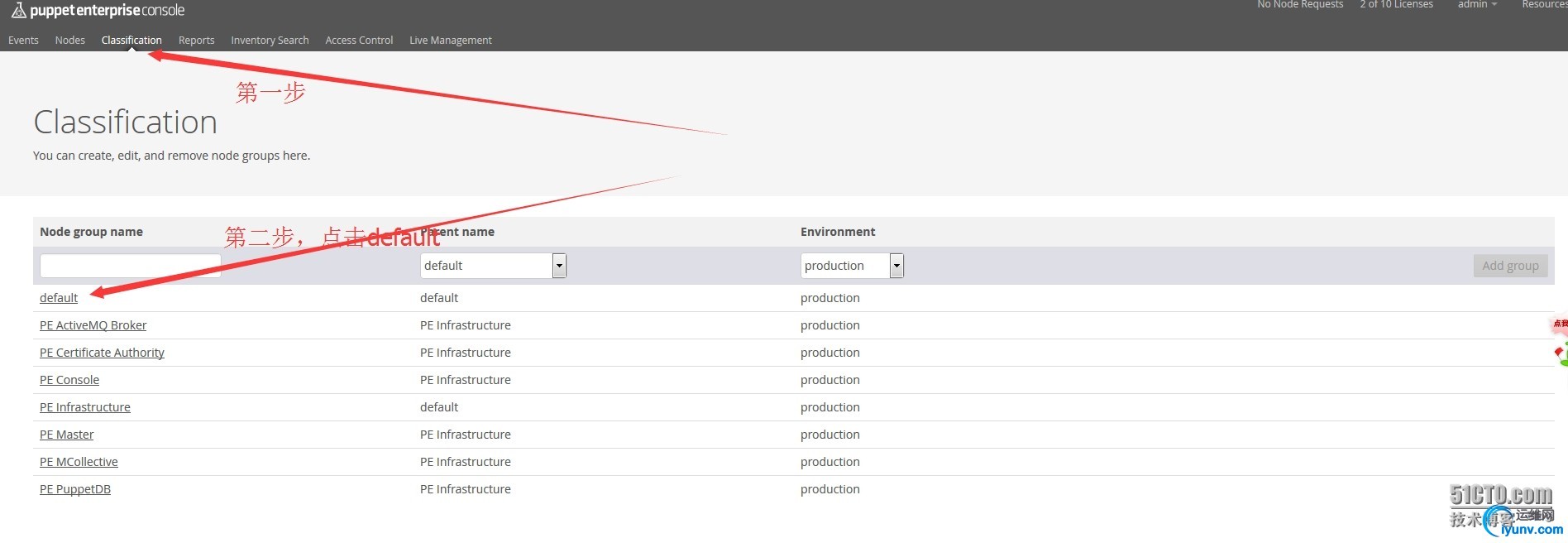Click the Puppet Enterprise console logo
Viewport: 1568px width, 543px height.
tap(98, 11)
